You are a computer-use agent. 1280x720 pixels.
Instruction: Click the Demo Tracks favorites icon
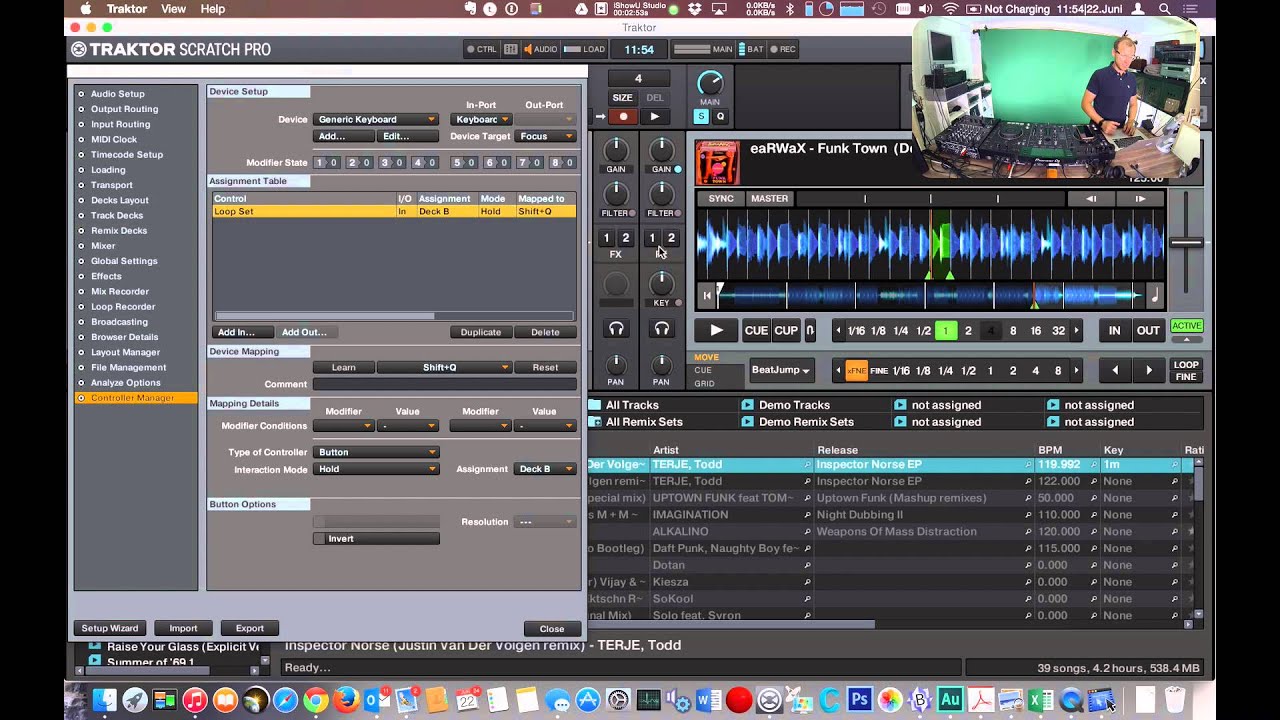coord(747,405)
